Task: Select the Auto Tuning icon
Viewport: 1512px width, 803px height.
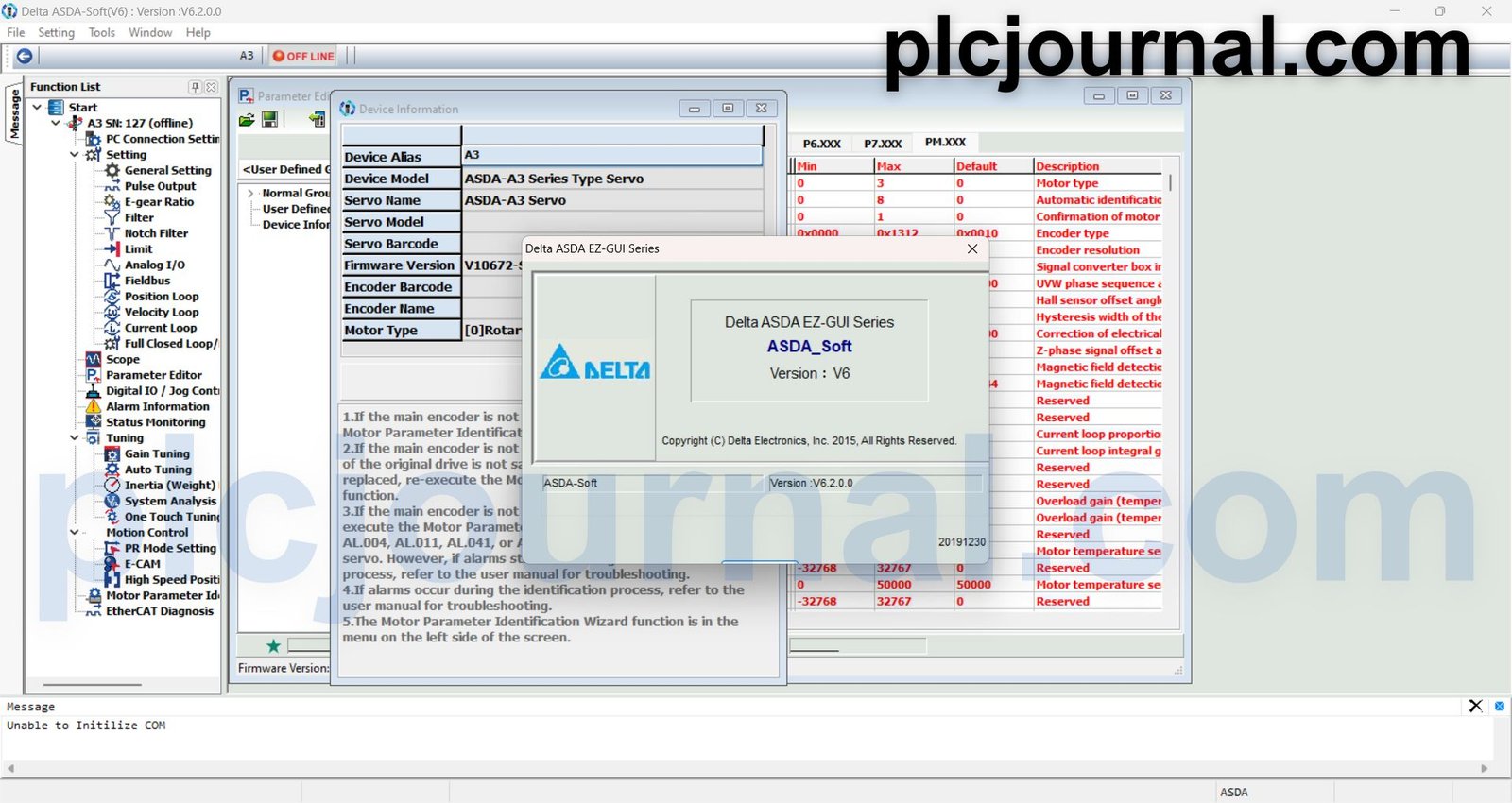Action: [112, 470]
